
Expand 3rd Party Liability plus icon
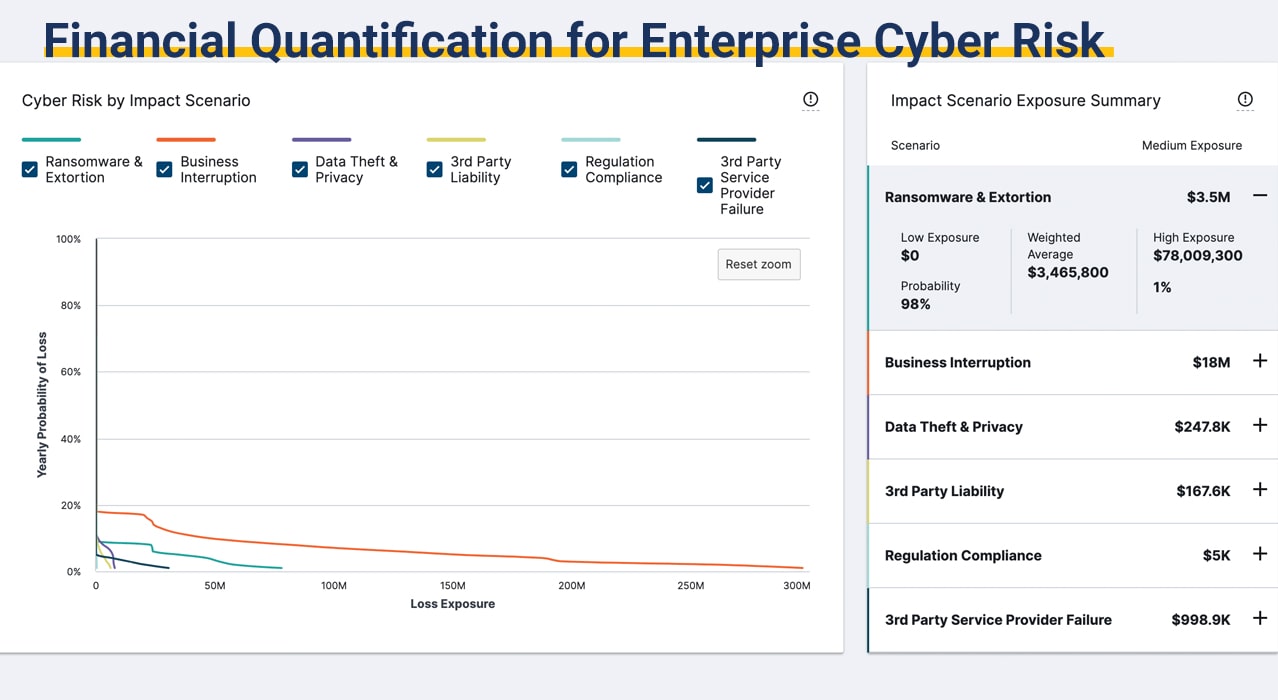click(1259, 490)
